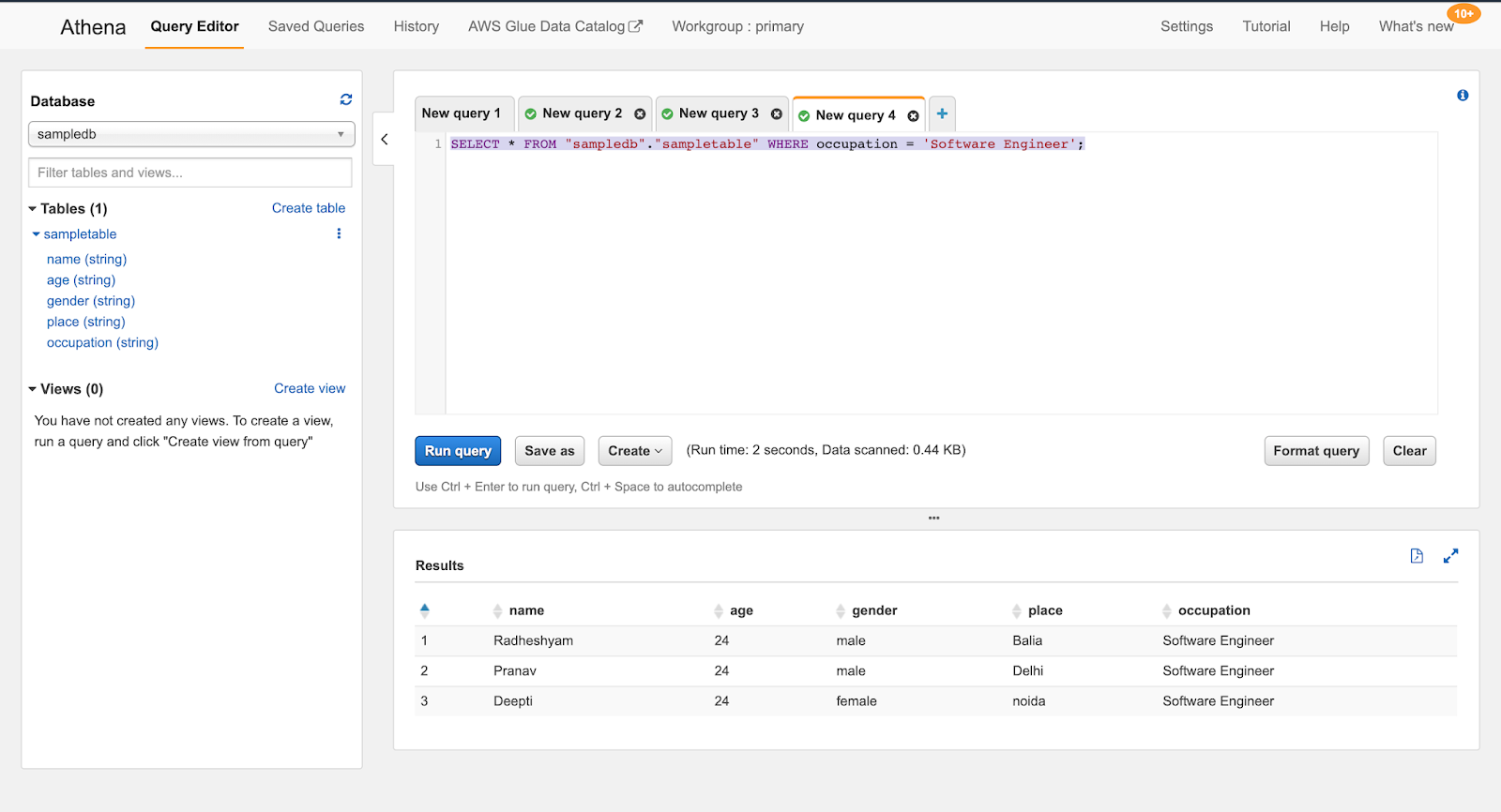Clear the query editor
This screenshot has height=812, width=1501.
[x=1409, y=451]
